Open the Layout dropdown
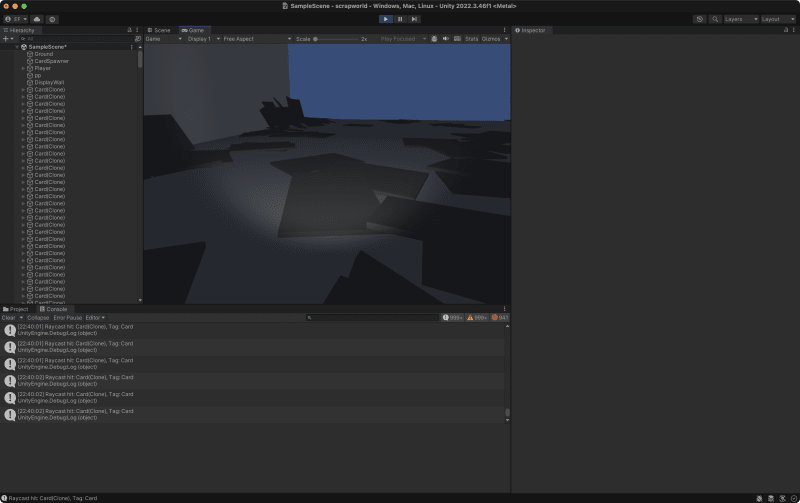This screenshot has width=800, height=503. coord(778,19)
